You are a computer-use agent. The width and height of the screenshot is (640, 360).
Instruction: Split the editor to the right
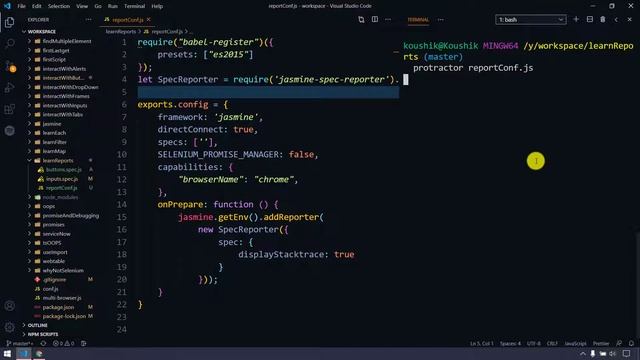[375, 20]
